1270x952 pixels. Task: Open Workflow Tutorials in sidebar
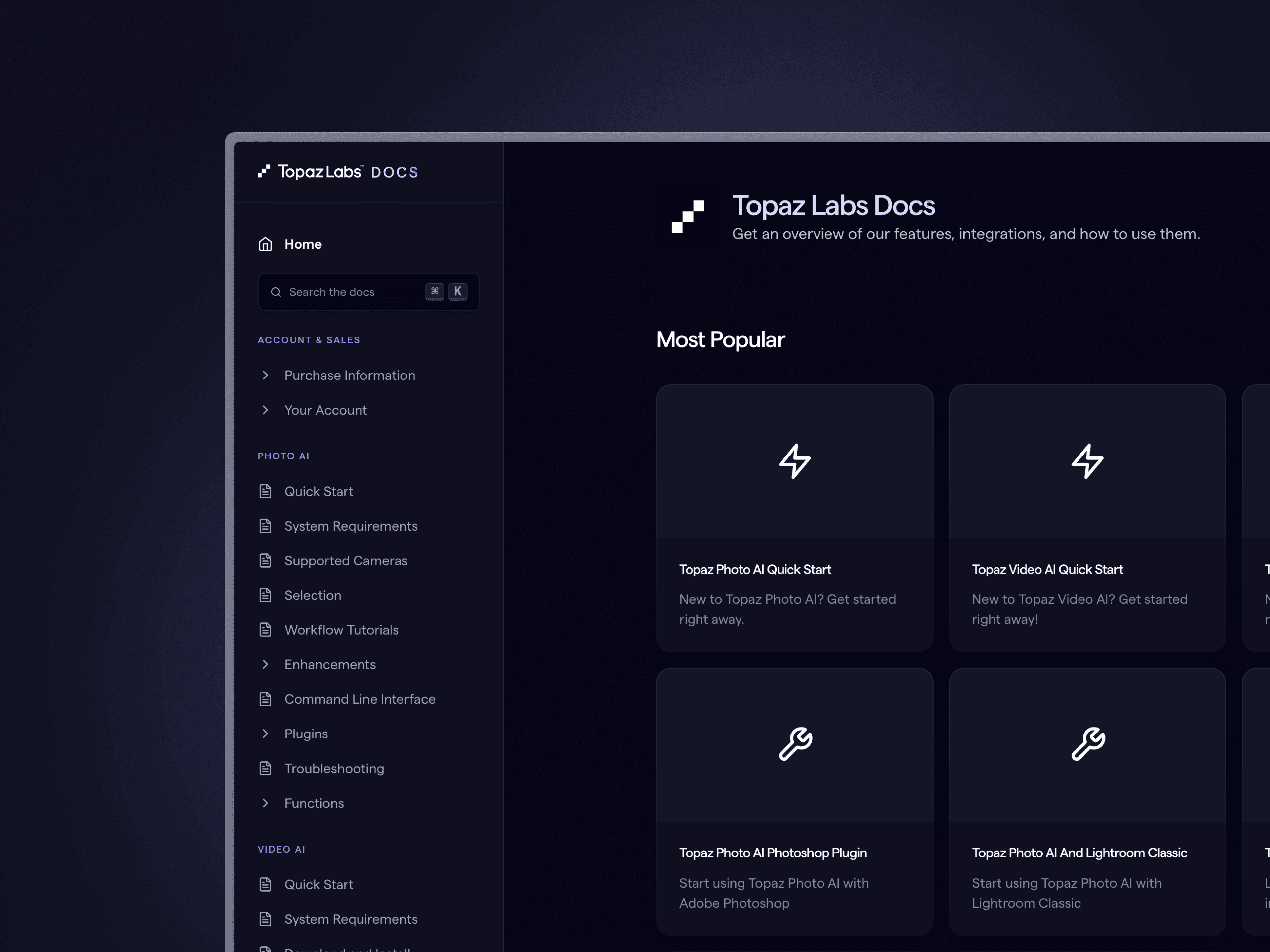[341, 630]
